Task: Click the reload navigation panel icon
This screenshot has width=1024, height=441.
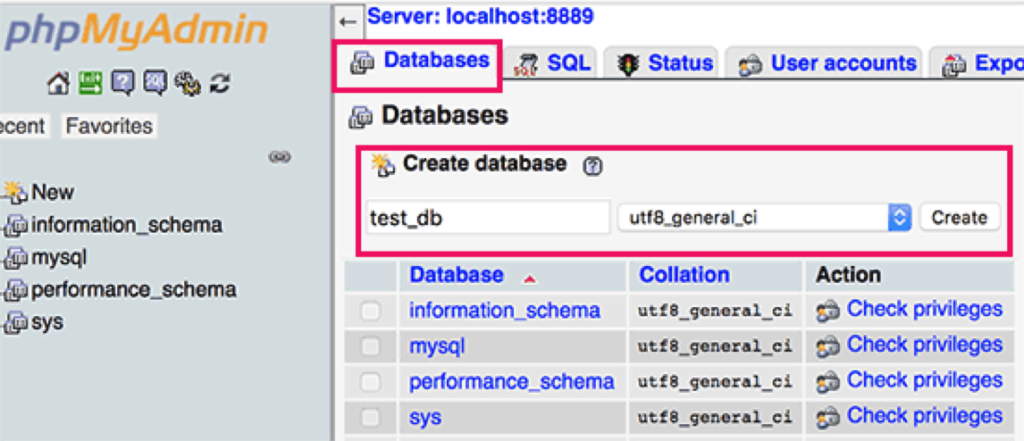Action: (x=220, y=84)
